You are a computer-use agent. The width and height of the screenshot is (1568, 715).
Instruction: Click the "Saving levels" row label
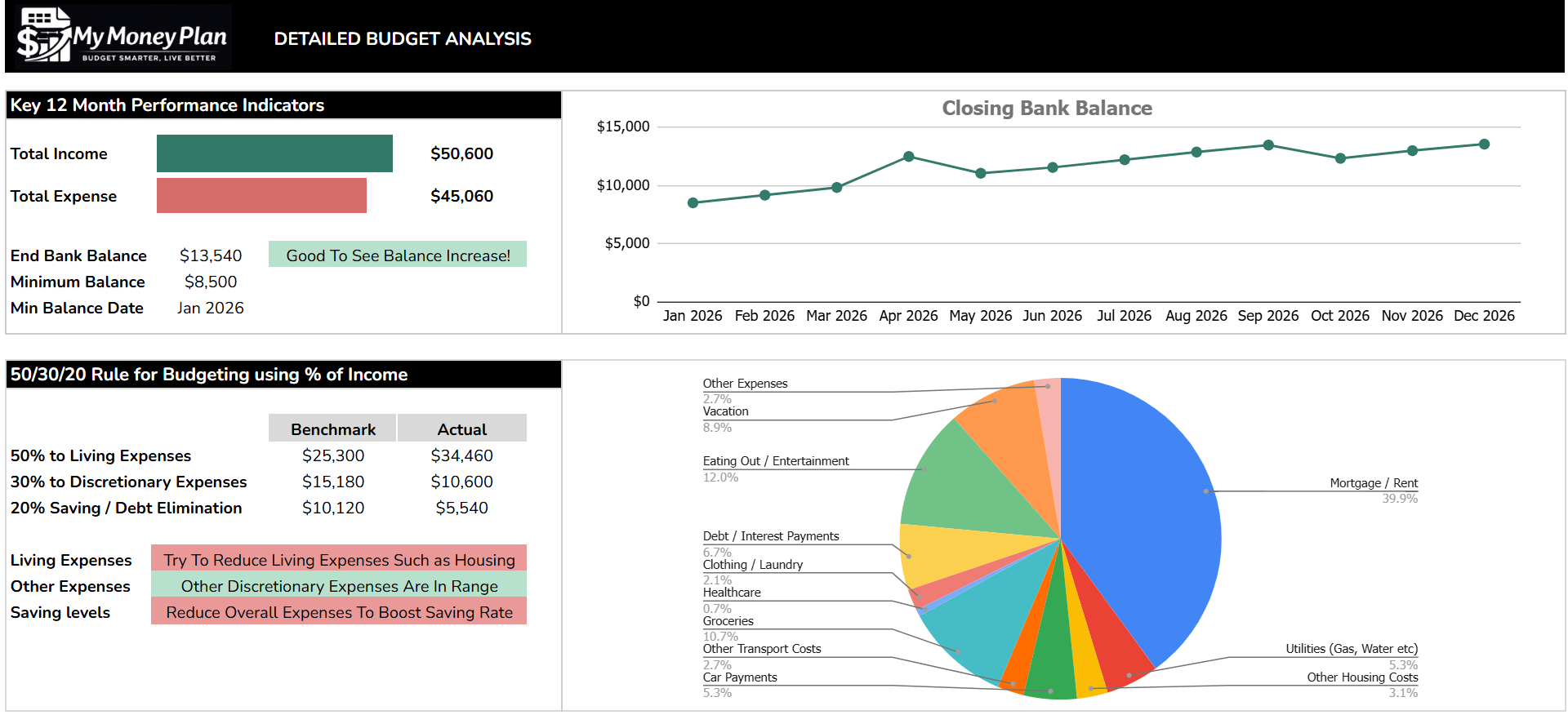pyautogui.click(x=60, y=612)
